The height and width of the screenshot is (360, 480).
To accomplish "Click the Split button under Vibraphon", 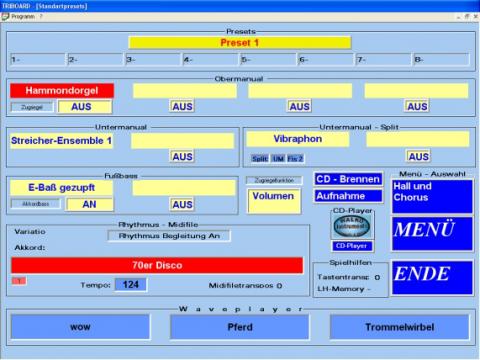I will pos(260,159).
